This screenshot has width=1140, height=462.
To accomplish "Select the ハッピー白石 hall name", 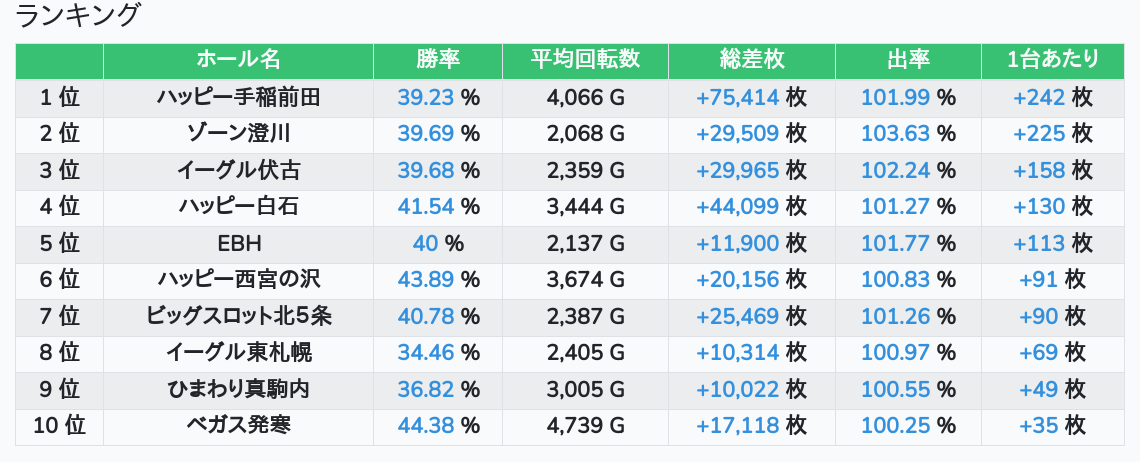I will [x=238, y=207].
